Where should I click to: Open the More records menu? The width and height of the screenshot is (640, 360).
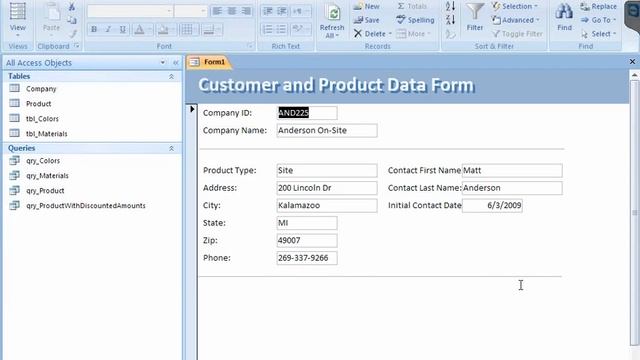click(413, 33)
